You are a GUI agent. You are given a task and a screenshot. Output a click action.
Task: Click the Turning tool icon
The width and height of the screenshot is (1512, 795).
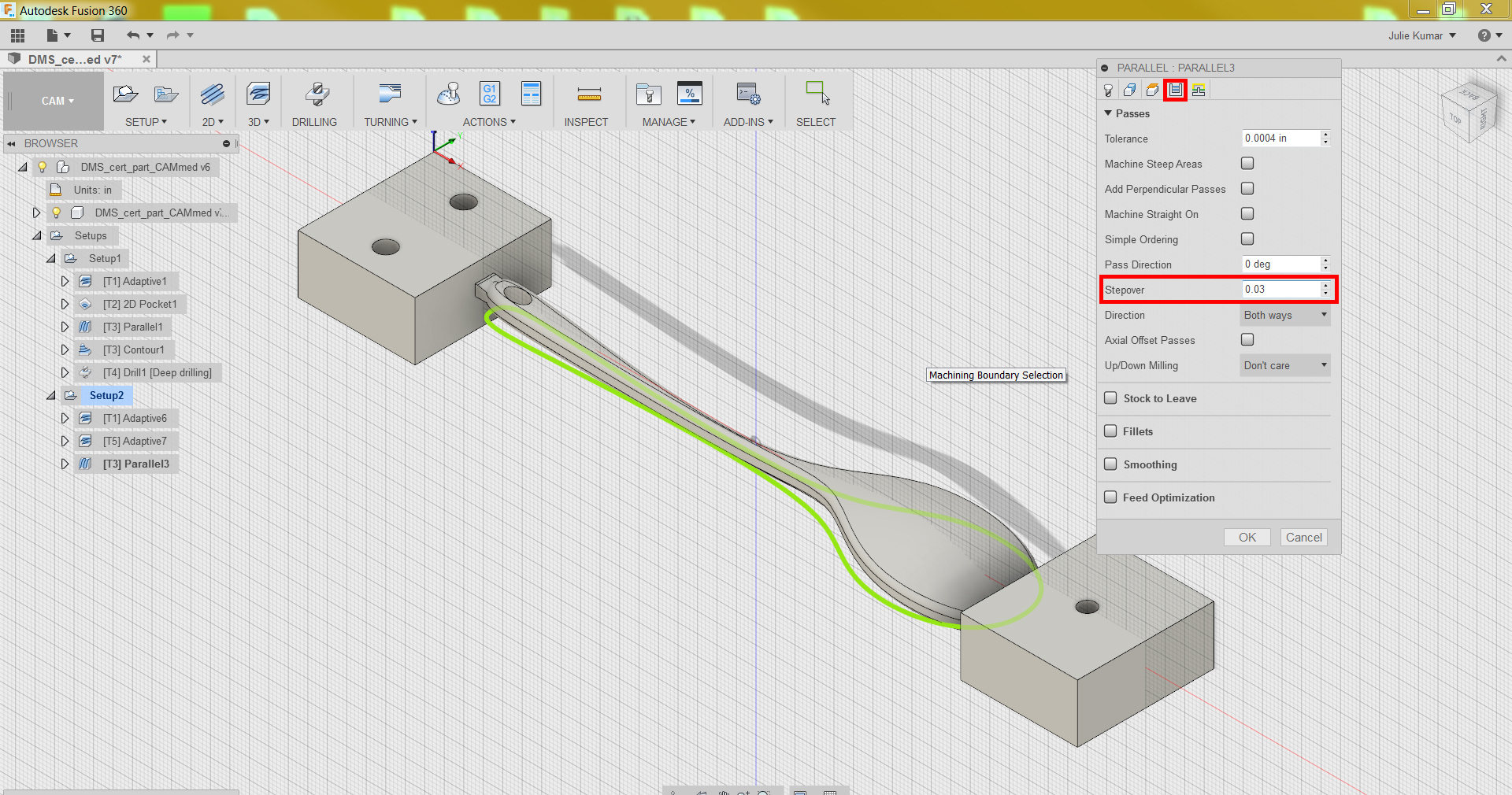coord(390,94)
